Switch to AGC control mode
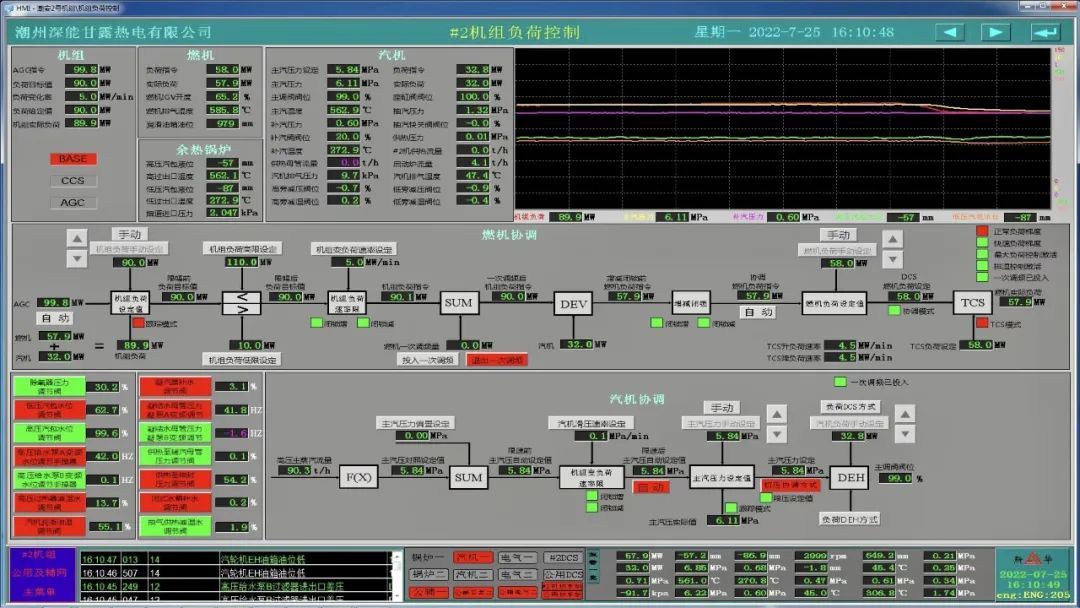Image resolution: width=1080 pixels, height=608 pixels. (x=73, y=203)
